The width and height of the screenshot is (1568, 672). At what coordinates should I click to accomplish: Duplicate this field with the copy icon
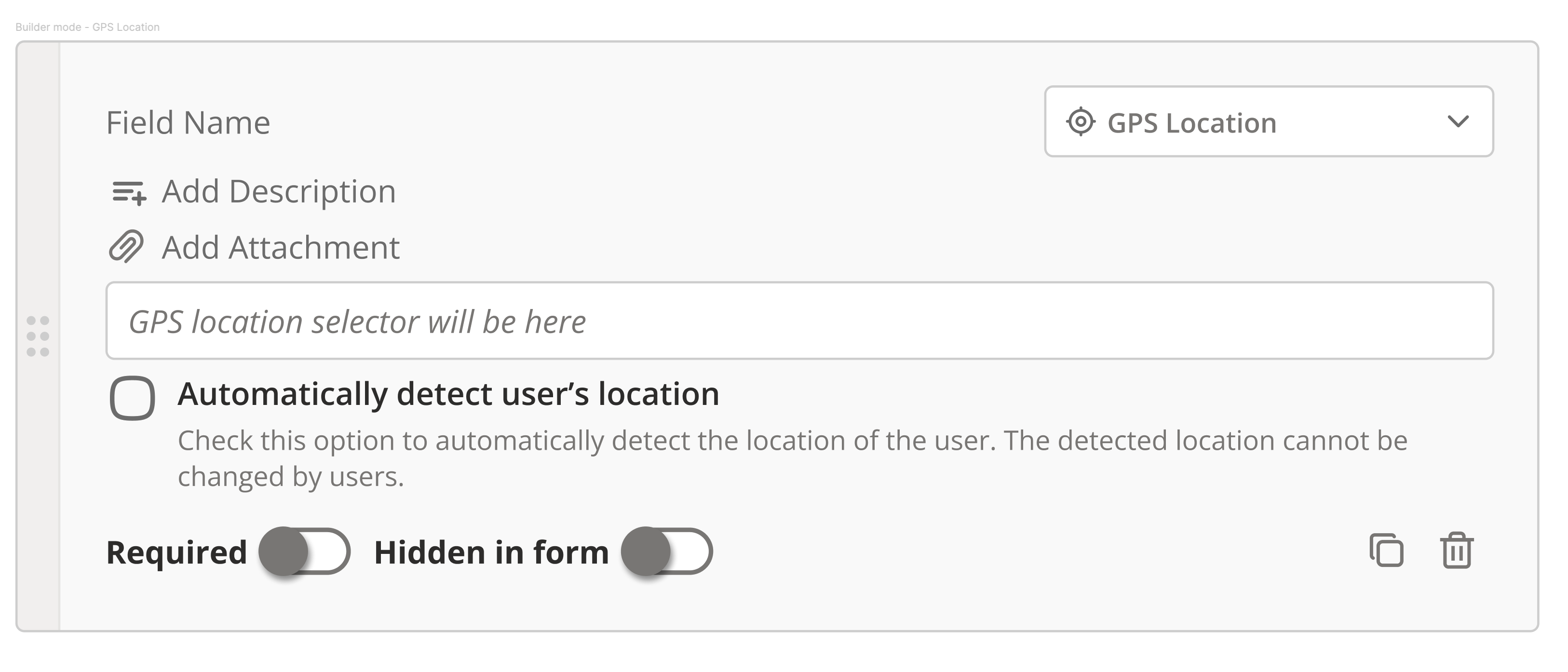(x=1386, y=550)
